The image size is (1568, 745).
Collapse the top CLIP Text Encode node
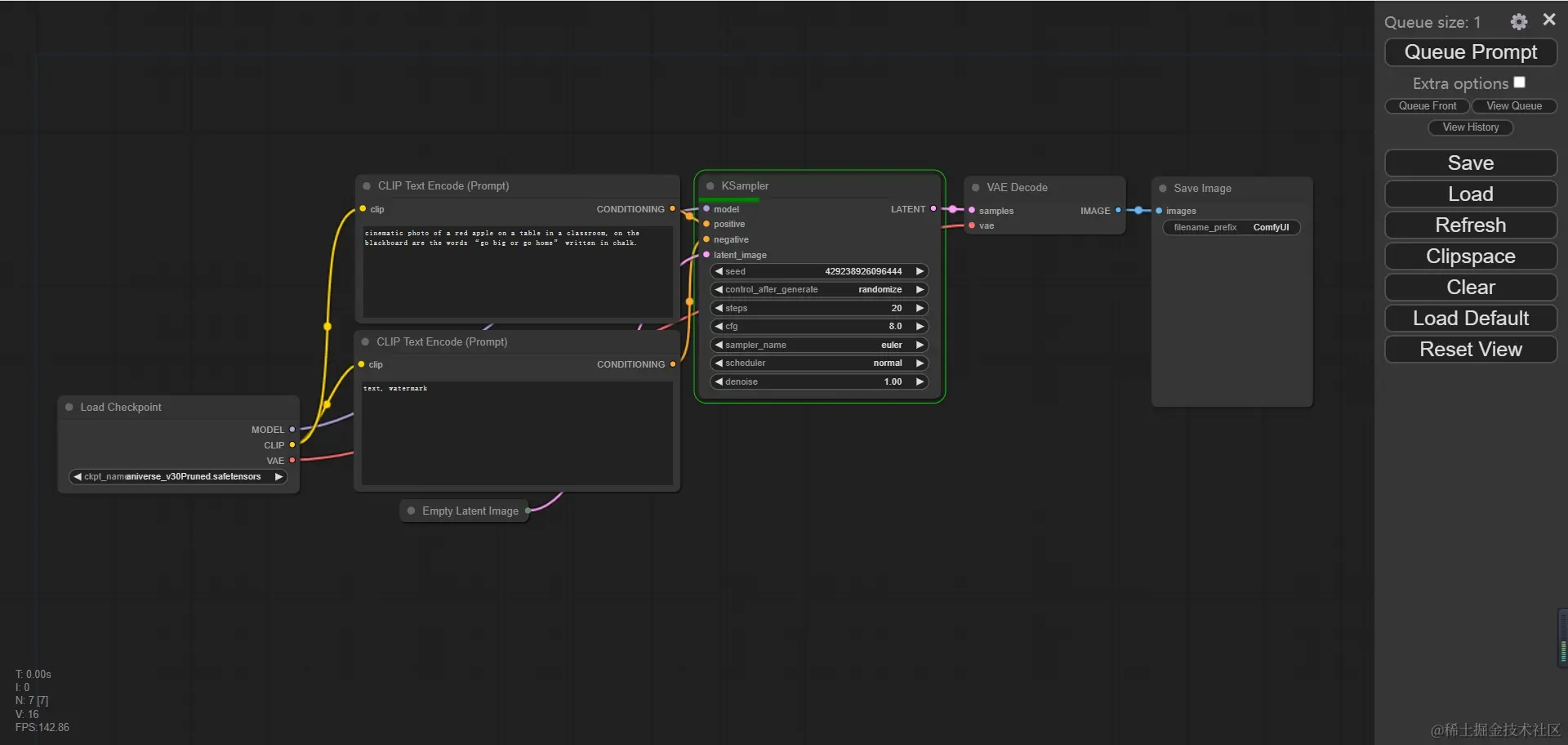tap(367, 186)
